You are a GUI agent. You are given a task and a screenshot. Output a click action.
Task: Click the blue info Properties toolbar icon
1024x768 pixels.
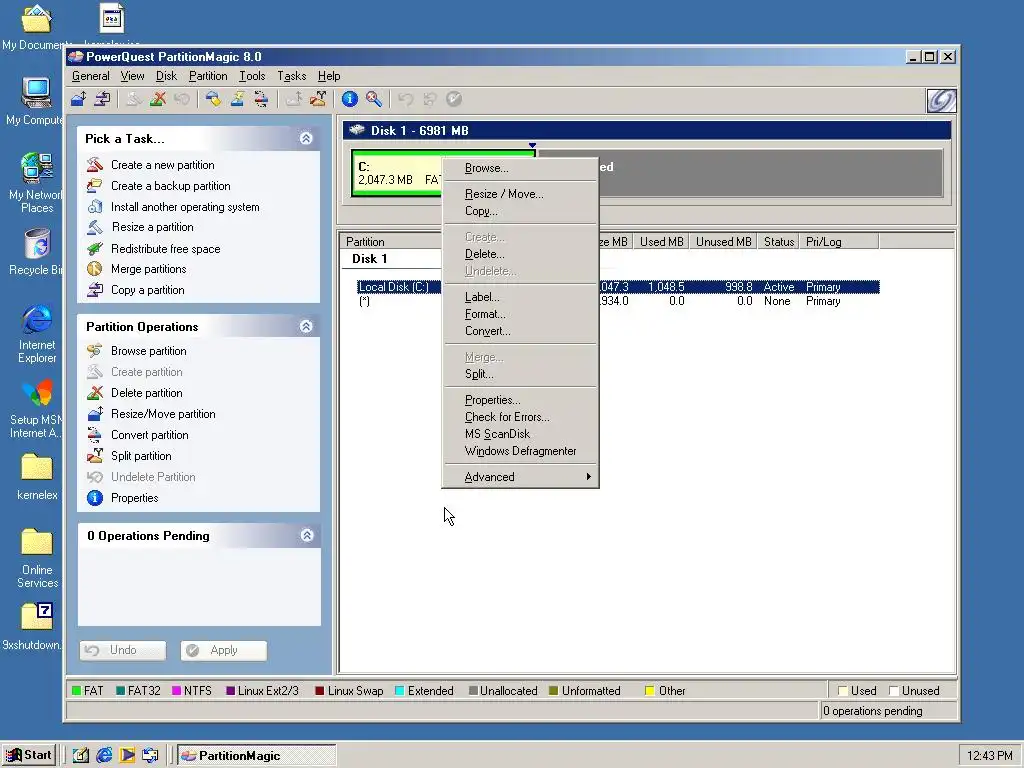[350, 99]
